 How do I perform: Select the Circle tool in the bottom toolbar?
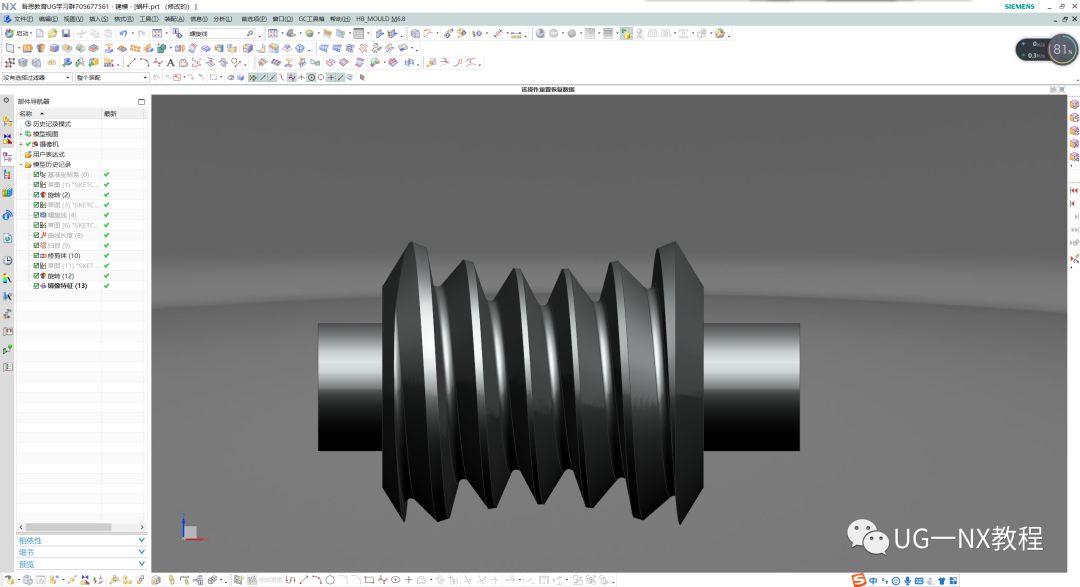click(330, 580)
